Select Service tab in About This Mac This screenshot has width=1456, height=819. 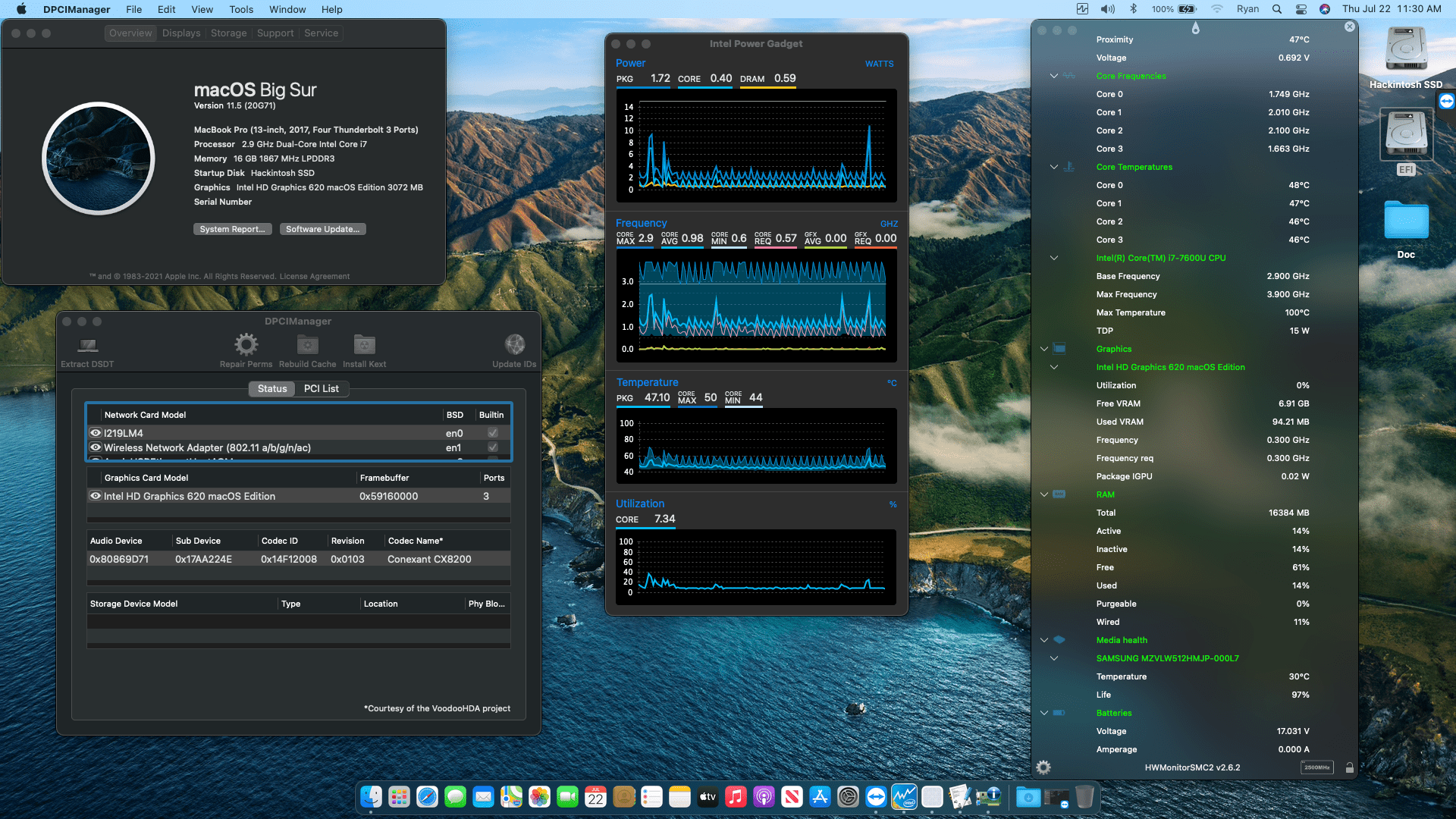[322, 33]
